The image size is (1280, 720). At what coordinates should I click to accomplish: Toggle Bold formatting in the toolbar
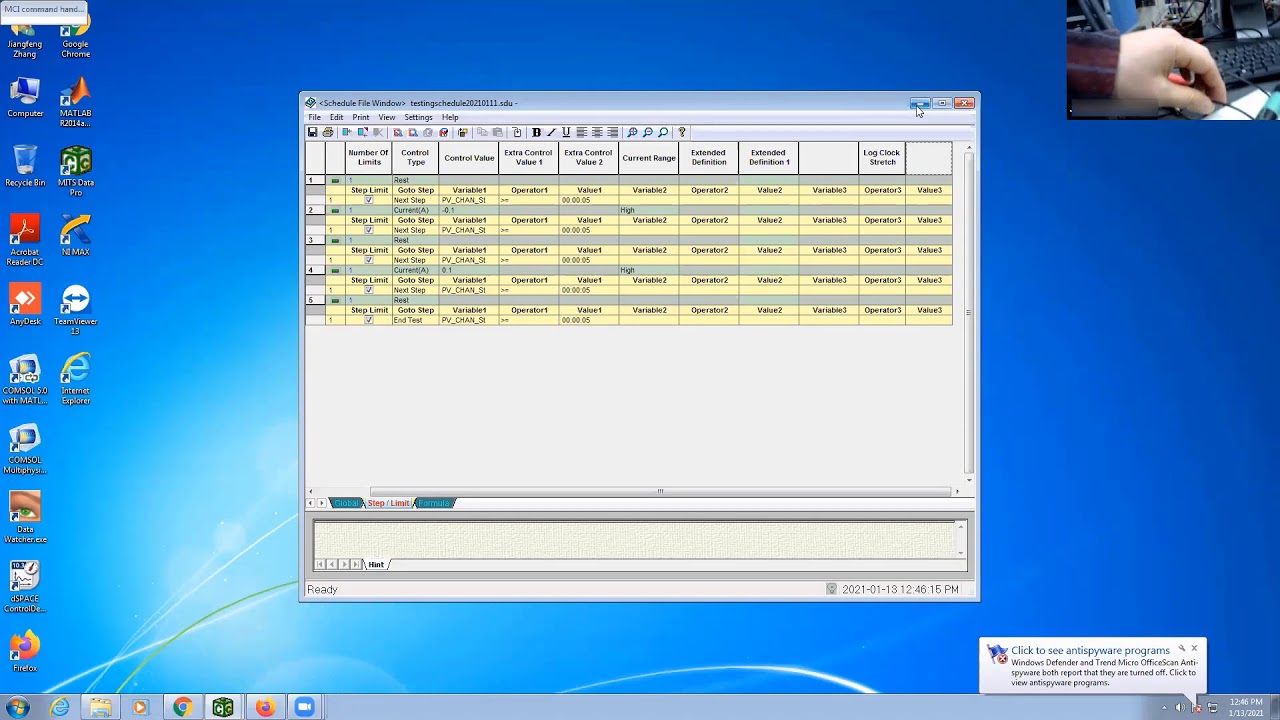(x=536, y=132)
